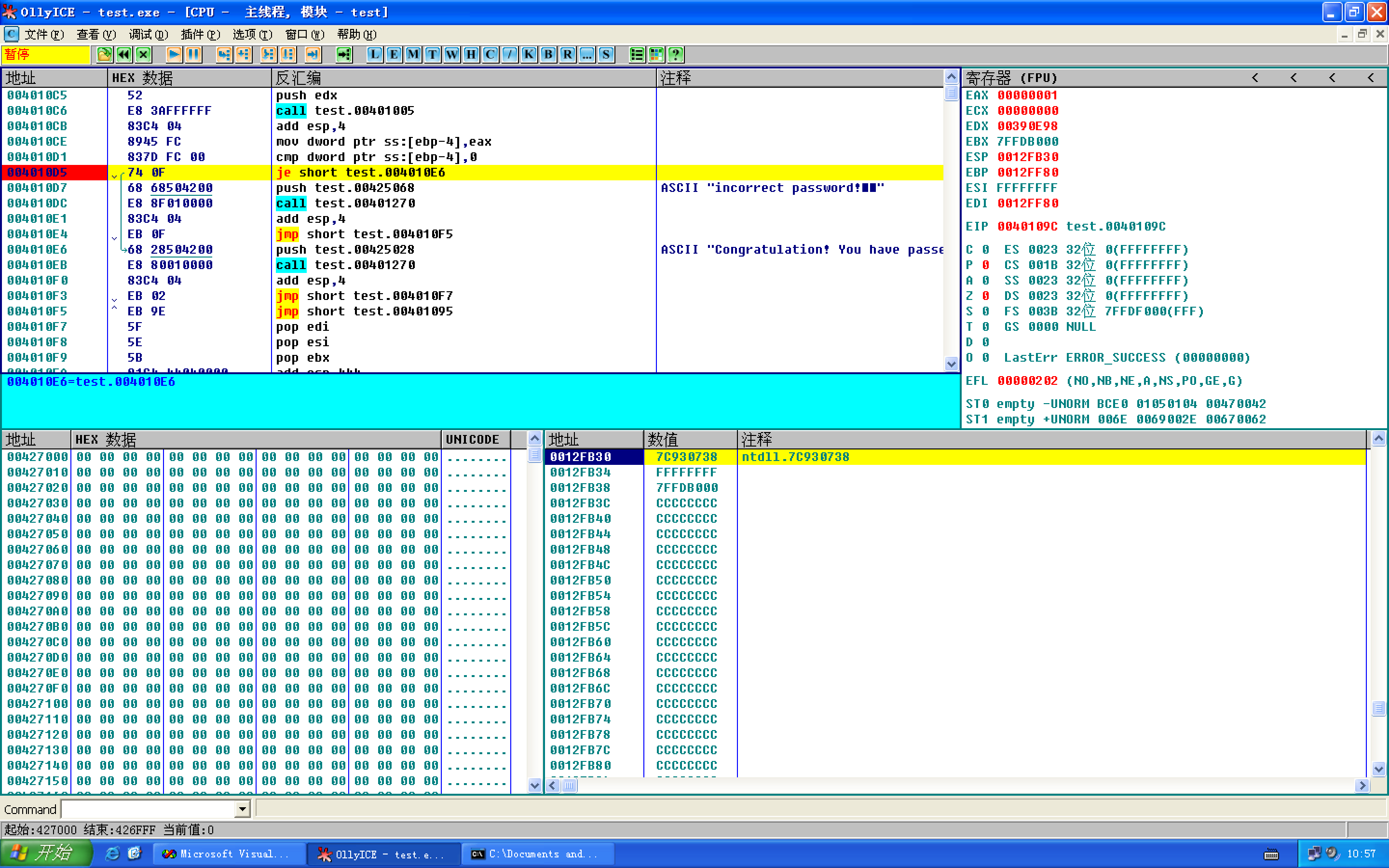Open the Windows list with W button
The width and height of the screenshot is (1389, 868).
pos(452,54)
